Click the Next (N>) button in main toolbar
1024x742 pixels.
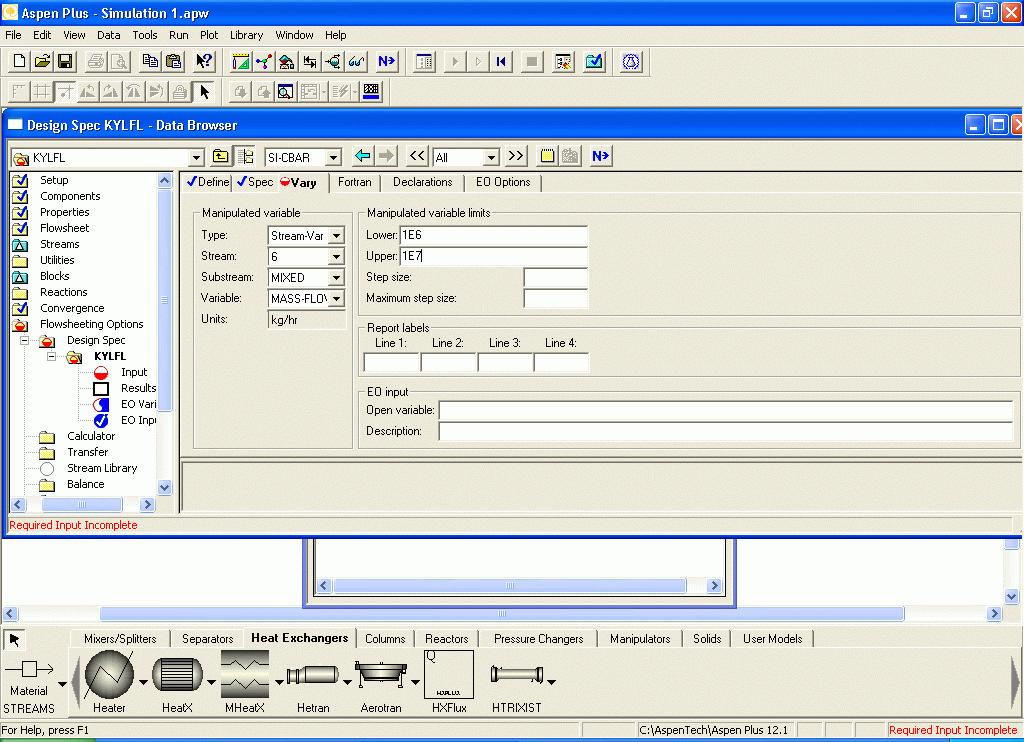tap(387, 61)
